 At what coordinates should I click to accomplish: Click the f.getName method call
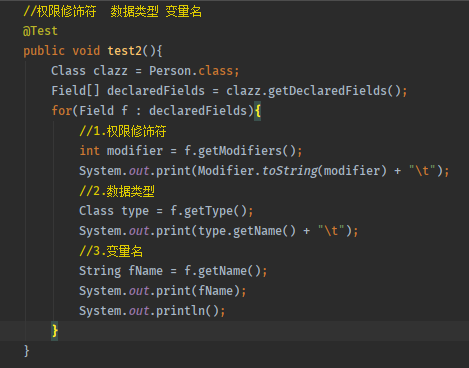tap(222, 271)
